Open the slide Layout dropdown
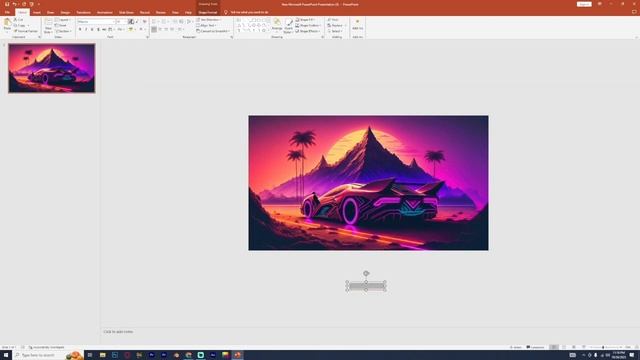This screenshot has width=640, height=360. pos(63,20)
